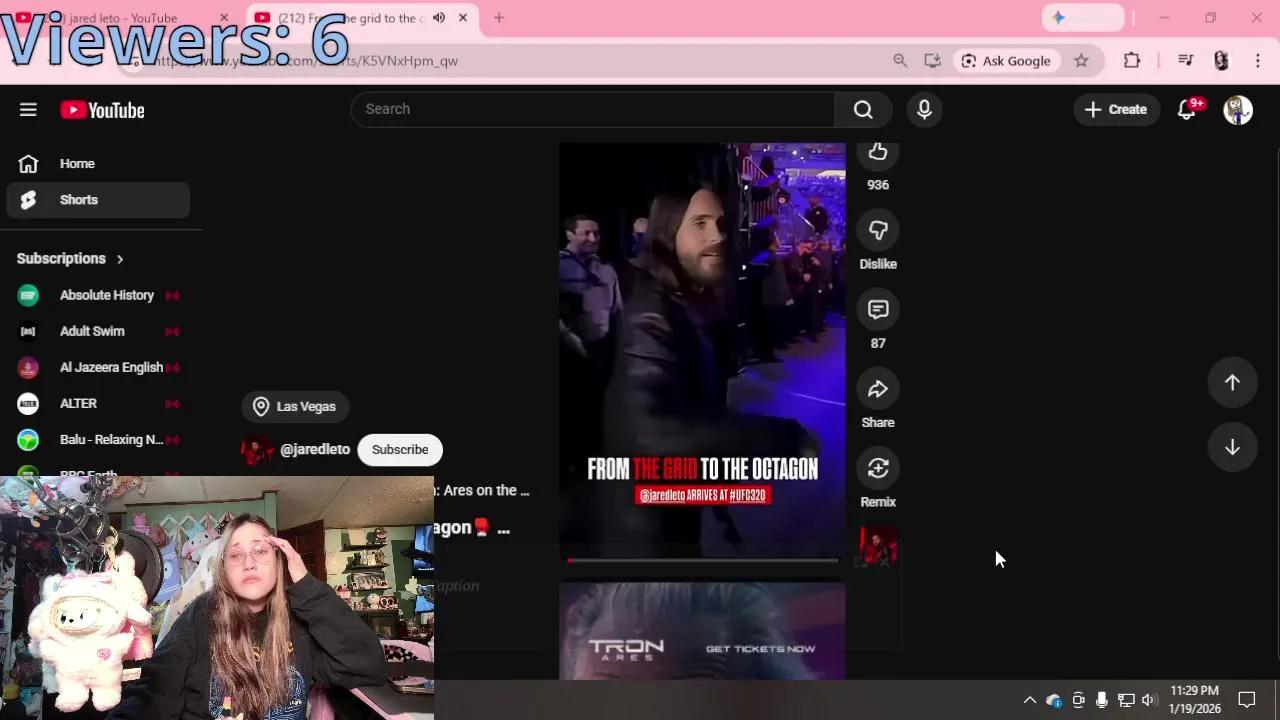
Task: Subscribe to @jaredleto
Action: pyautogui.click(x=400, y=450)
